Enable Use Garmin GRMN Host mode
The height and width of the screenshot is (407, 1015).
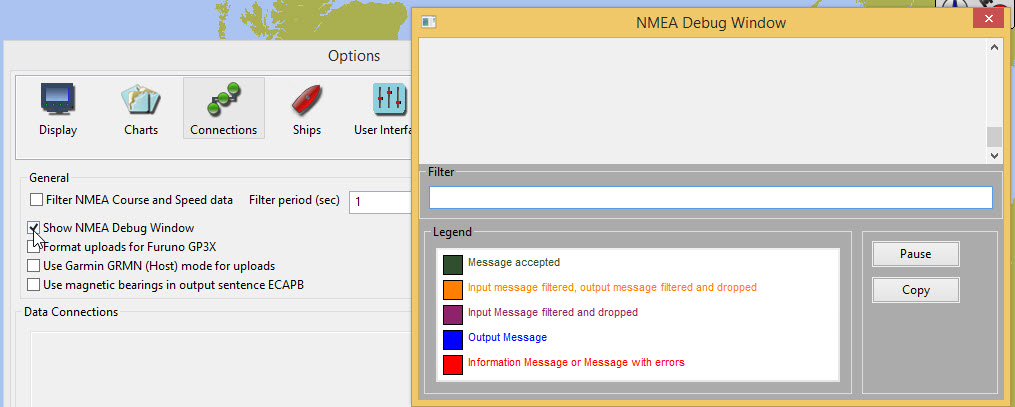[36, 266]
